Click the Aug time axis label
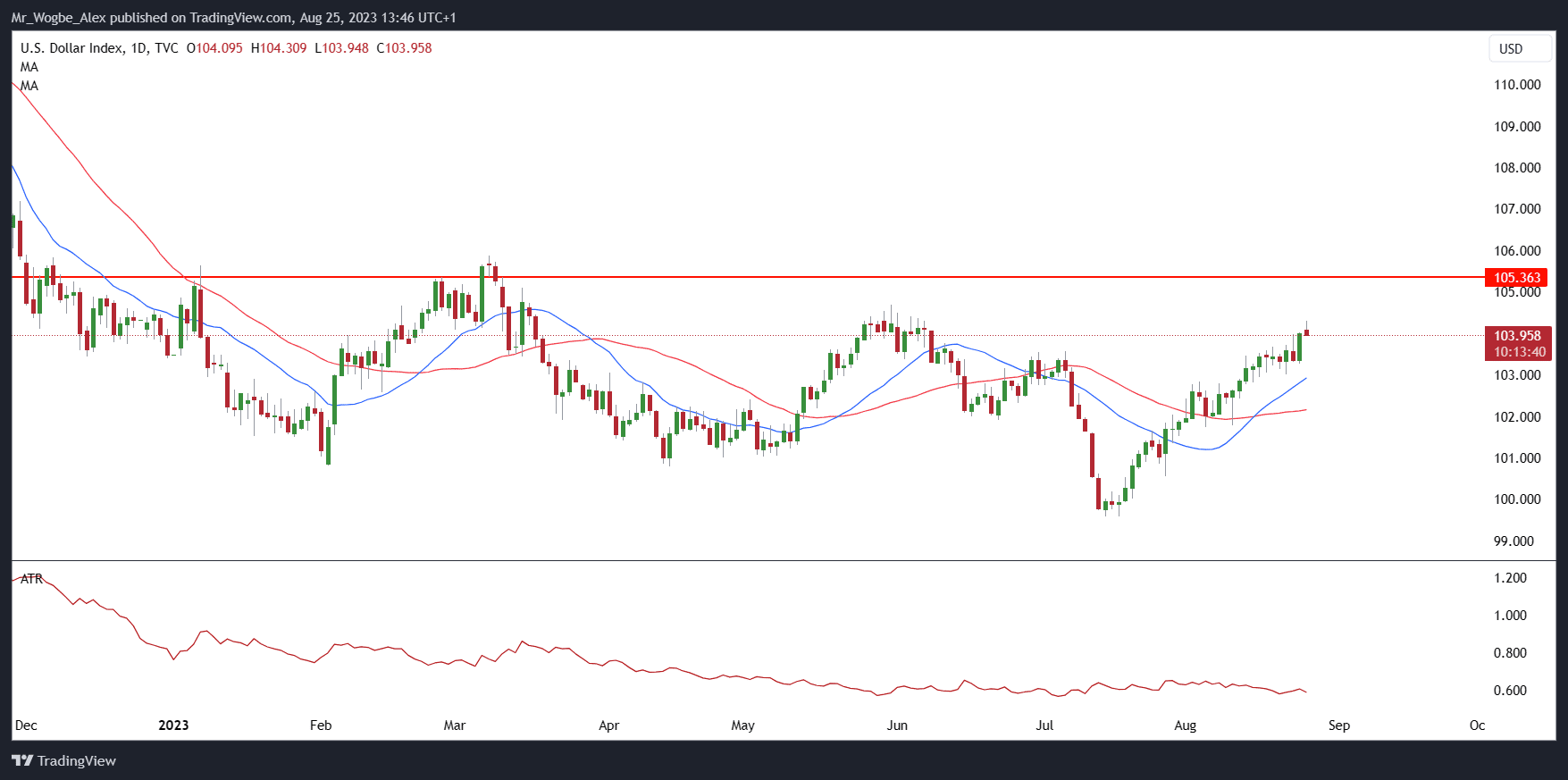The height and width of the screenshot is (780, 1568). click(x=1186, y=725)
